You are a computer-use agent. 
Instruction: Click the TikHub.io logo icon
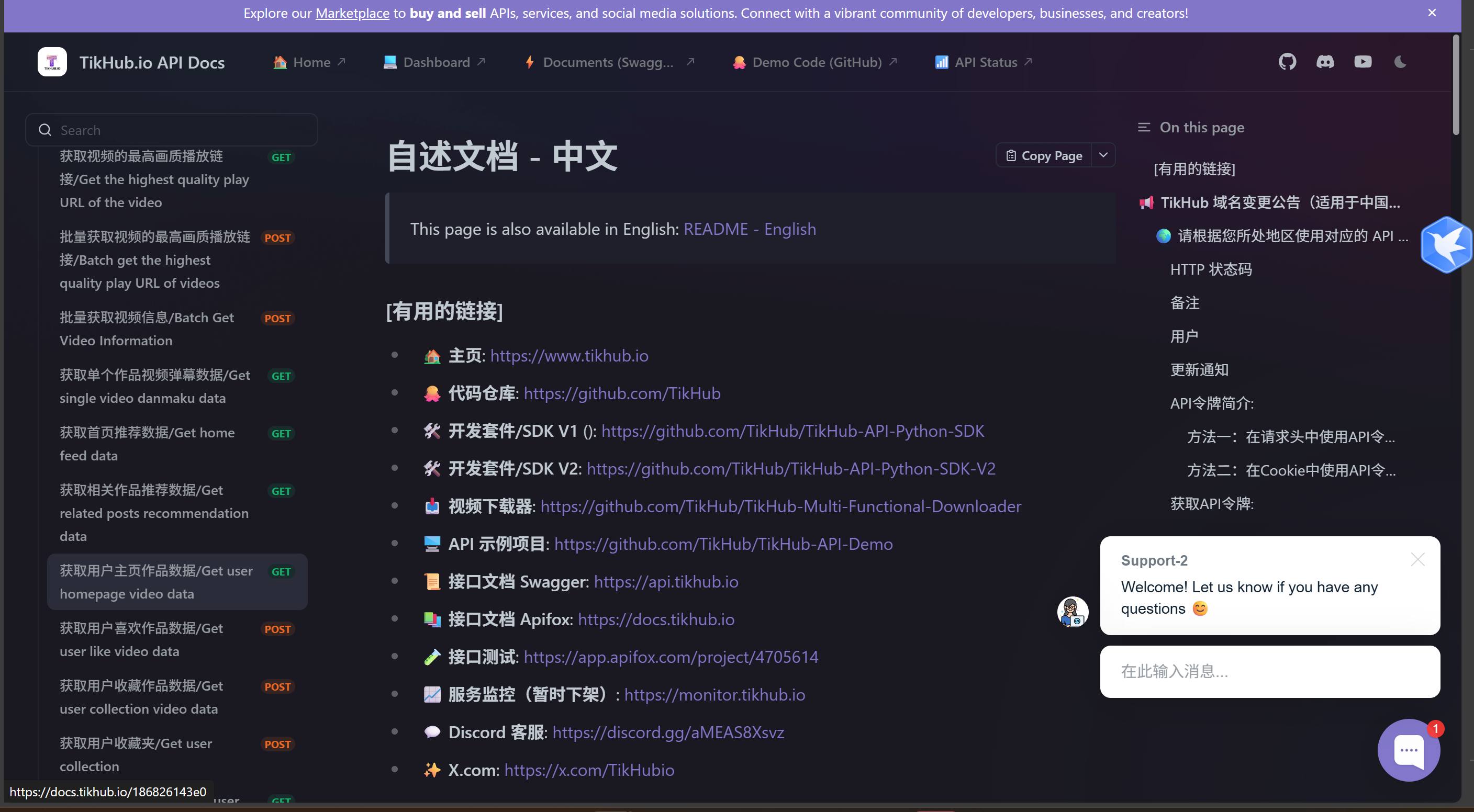click(x=52, y=62)
